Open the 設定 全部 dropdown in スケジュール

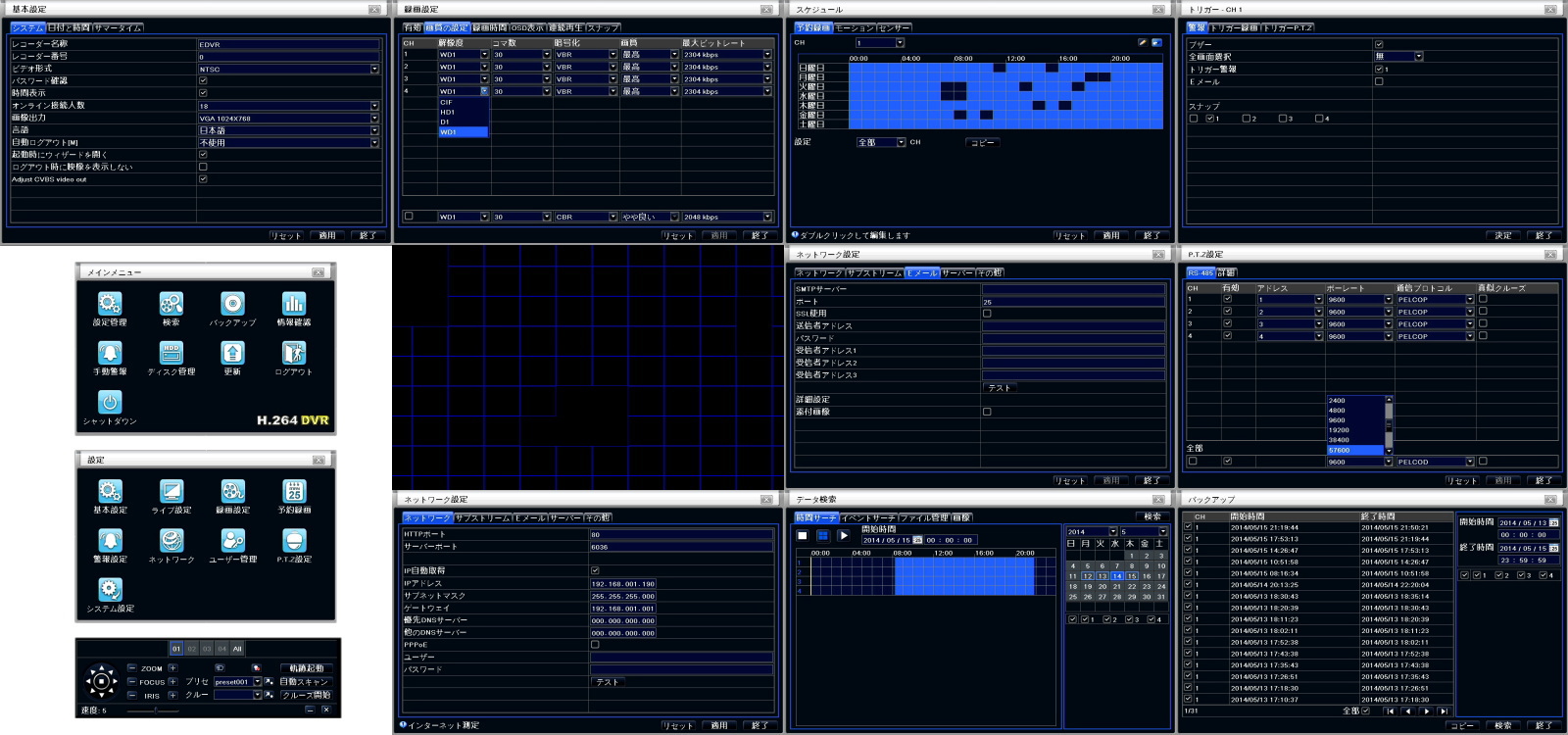tap(881, 142)
